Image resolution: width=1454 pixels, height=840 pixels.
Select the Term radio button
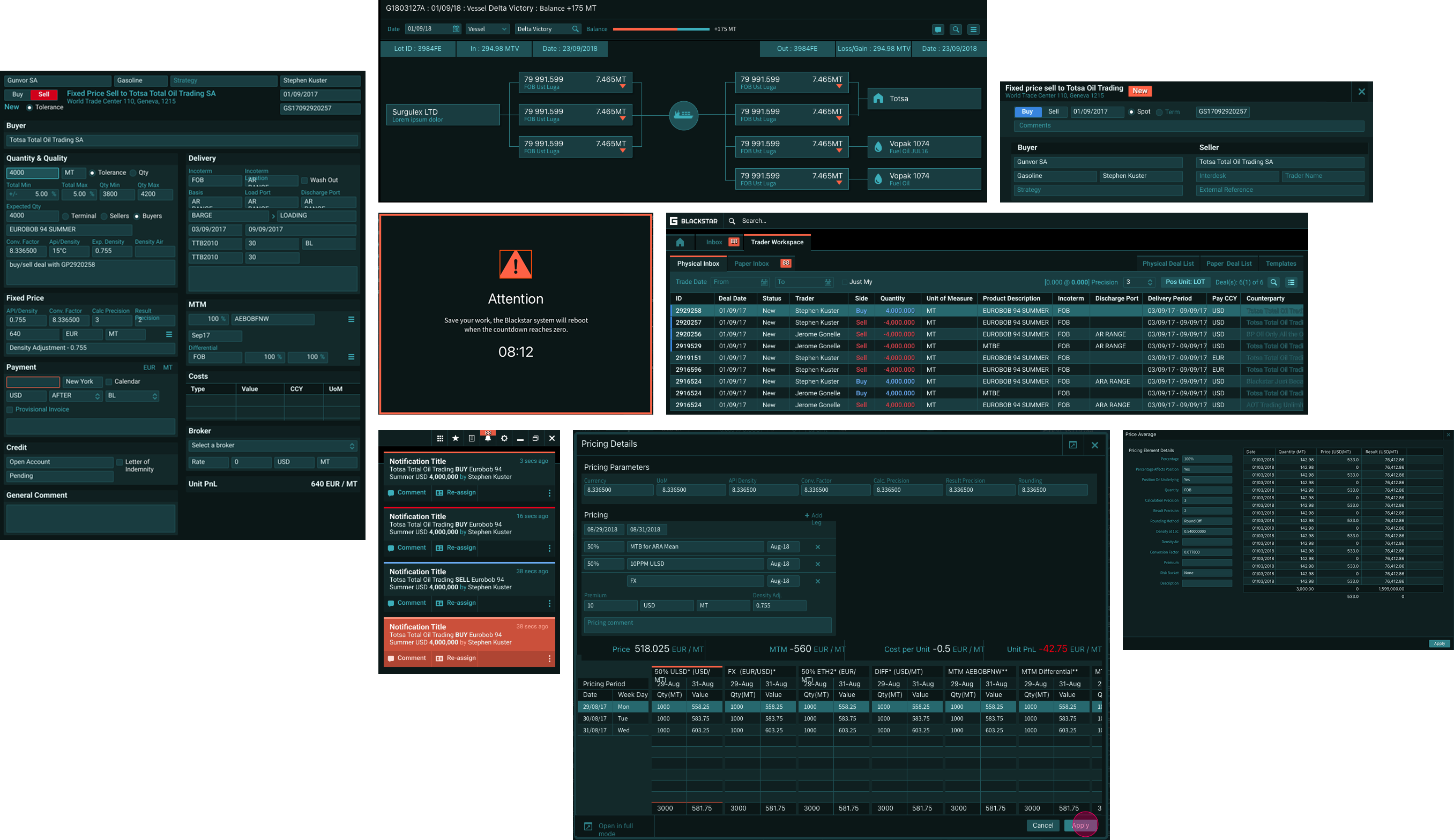(1159, 112)
